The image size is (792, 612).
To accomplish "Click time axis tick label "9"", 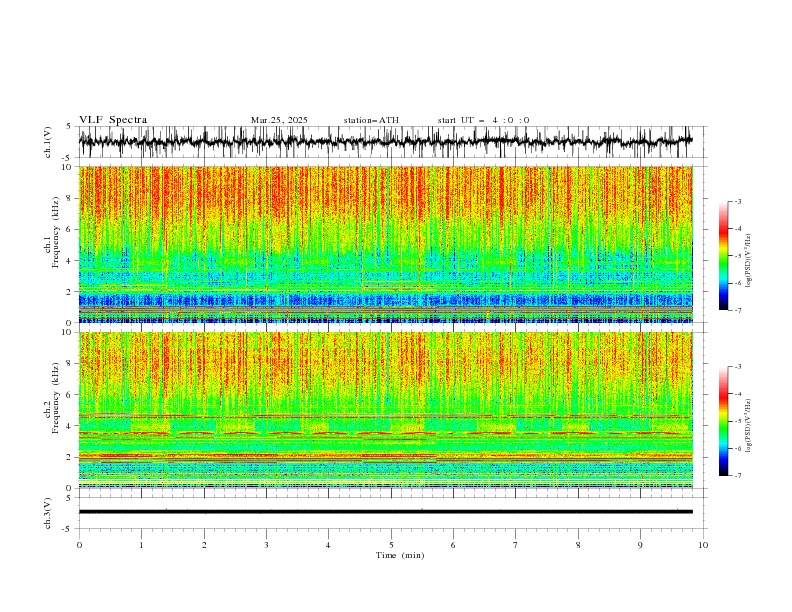I will click(x=640, y=545).
